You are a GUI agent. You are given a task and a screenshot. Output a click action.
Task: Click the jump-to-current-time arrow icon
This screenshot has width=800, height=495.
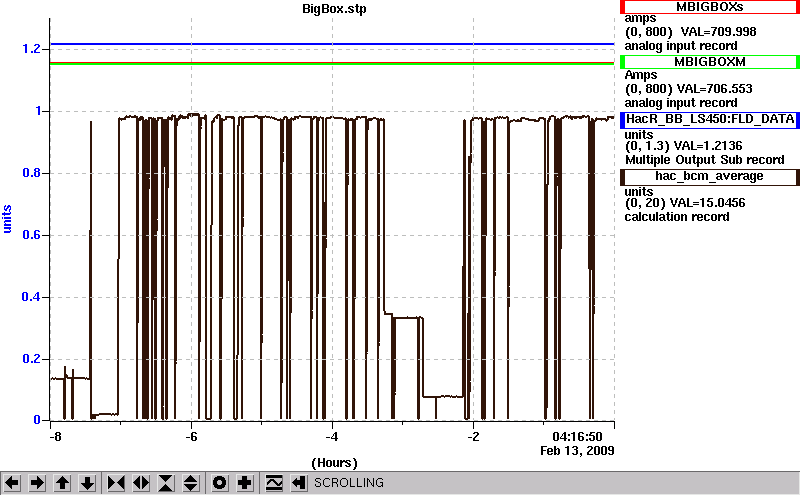[299, 483]
